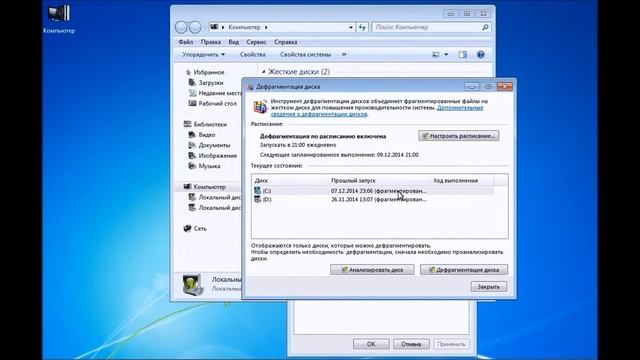Click Дефрагментация диска button

[464, 270]
